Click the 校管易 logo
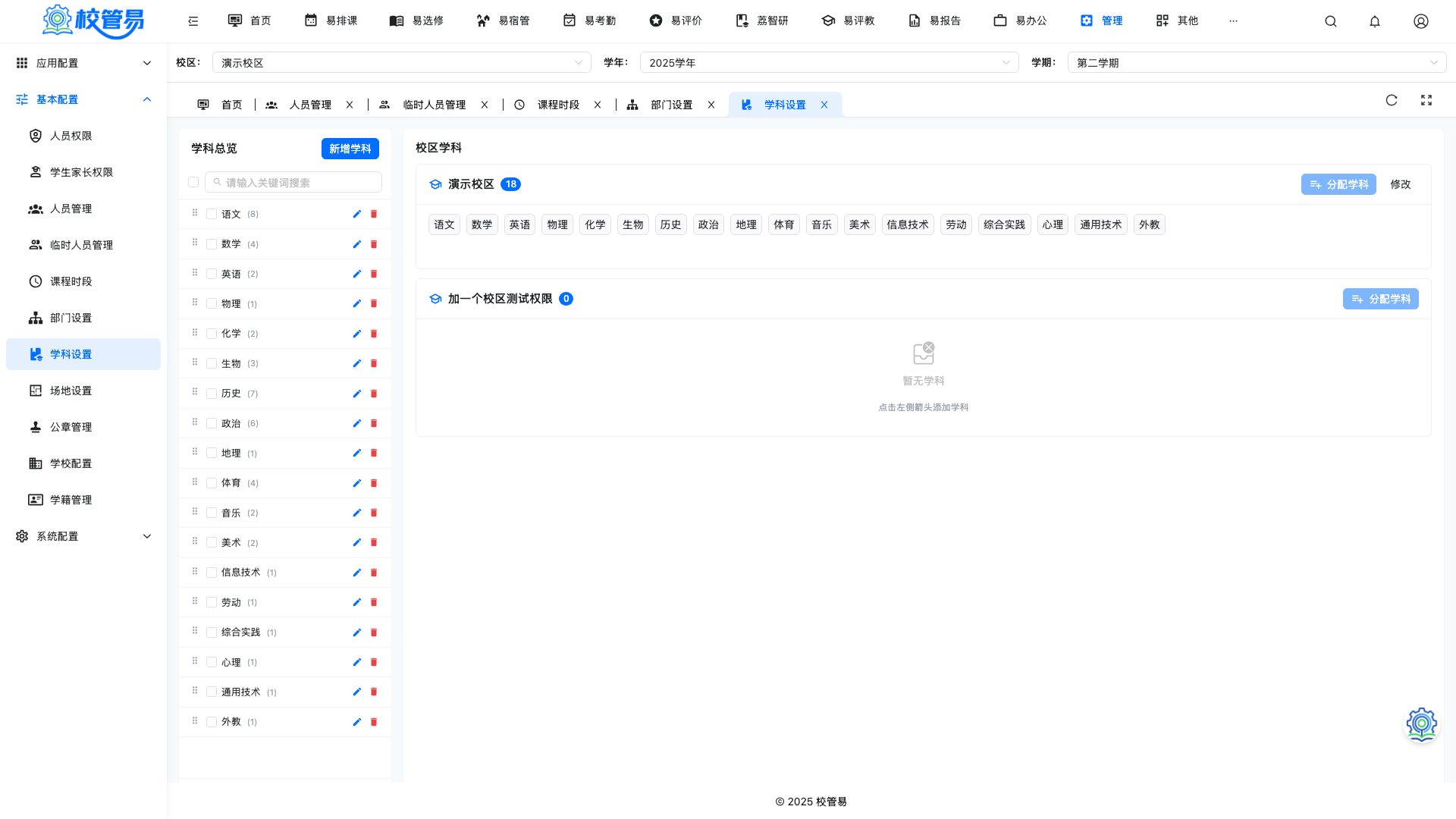Image resolution: width=1456 pixels, height=819 pixels. 93,21
